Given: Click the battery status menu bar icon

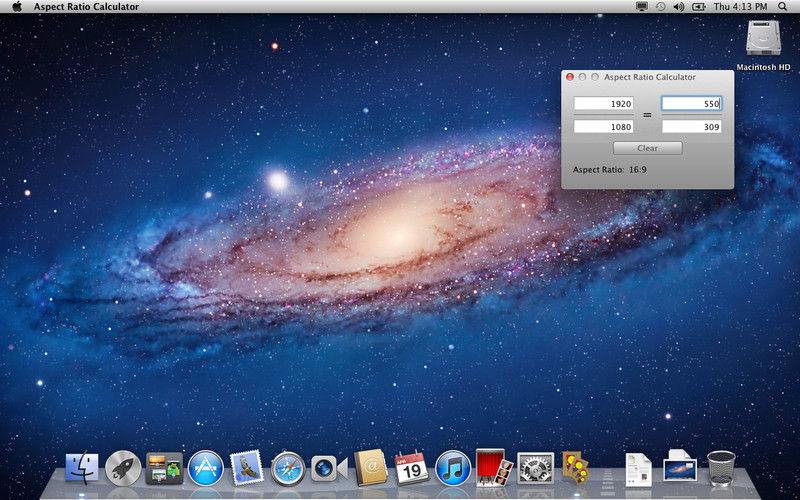Looking at the screenshot, I should pos(698,7).
